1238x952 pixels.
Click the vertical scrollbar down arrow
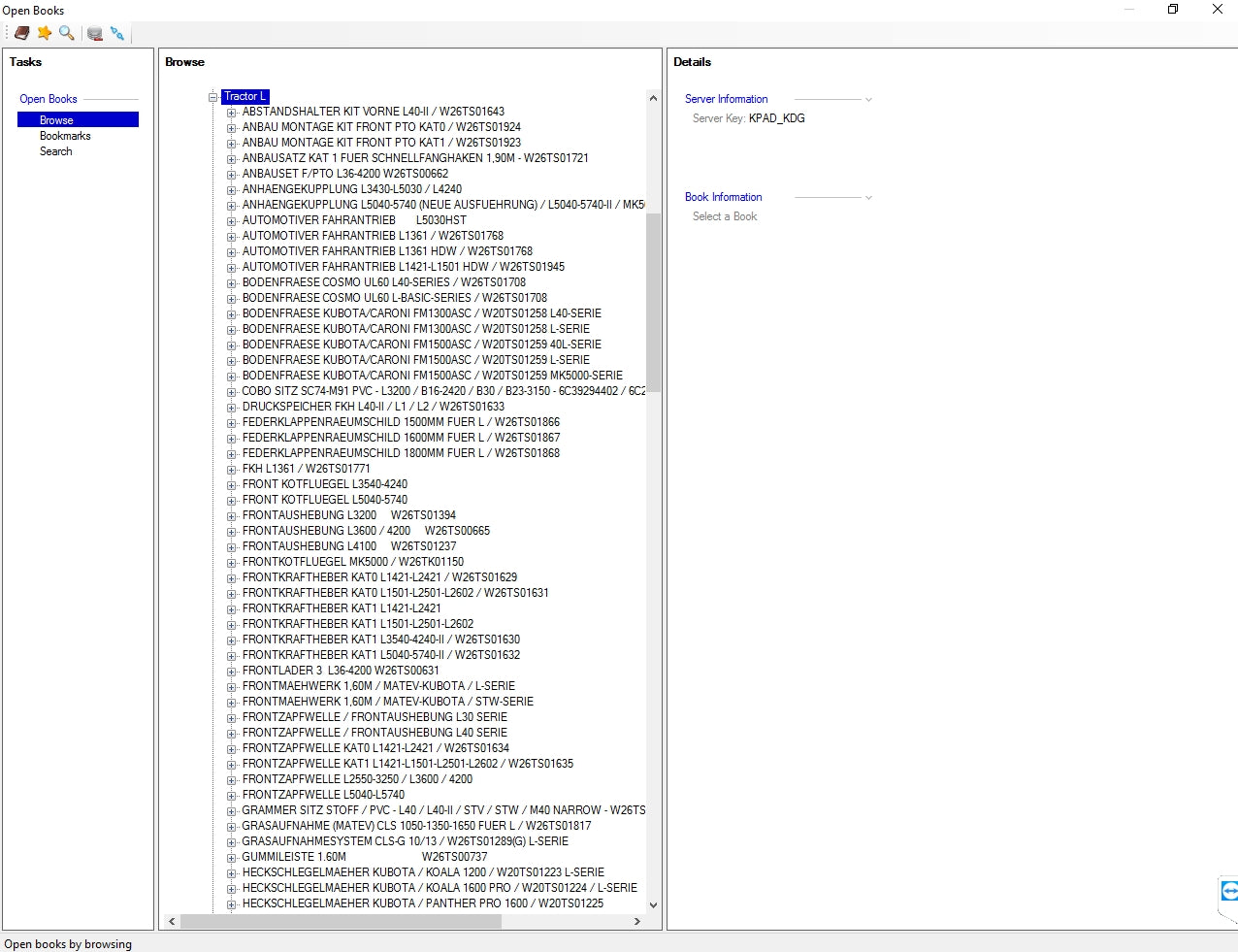point(653,904)
